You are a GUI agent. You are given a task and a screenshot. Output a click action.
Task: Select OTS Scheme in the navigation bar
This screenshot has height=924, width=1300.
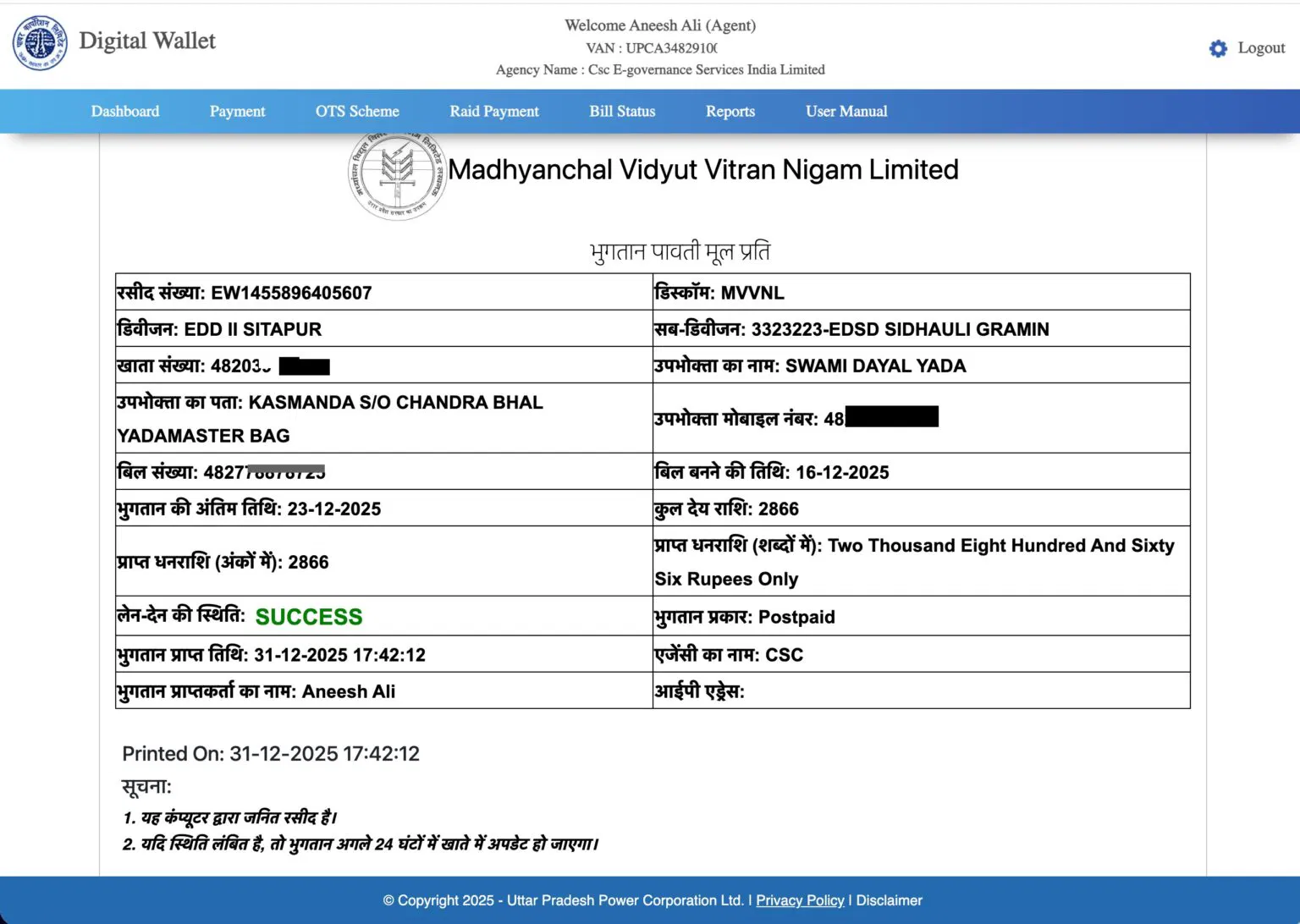click(357, 111)
